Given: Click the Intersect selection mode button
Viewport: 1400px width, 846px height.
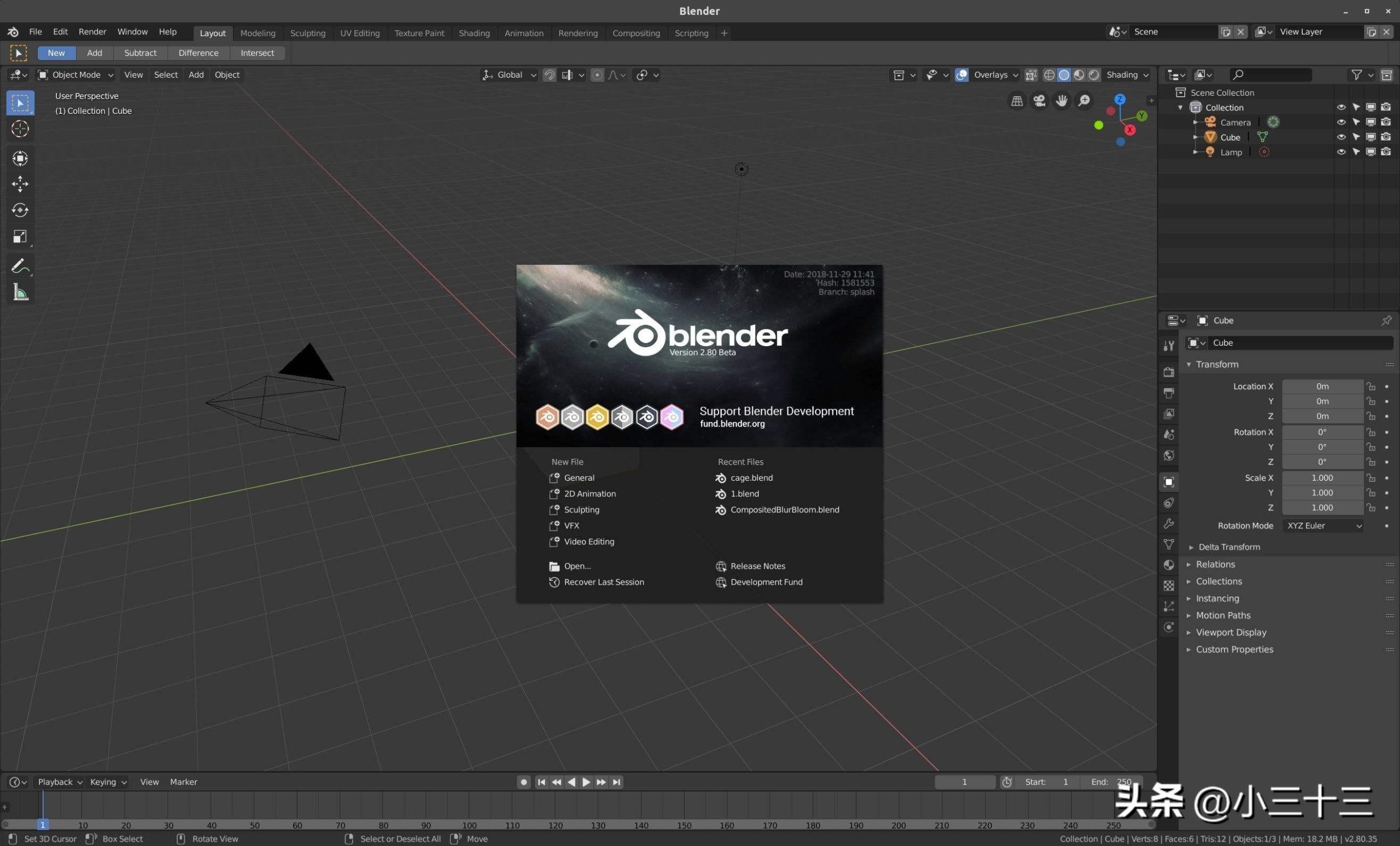Looking at the screenshot, I should 257,53.
